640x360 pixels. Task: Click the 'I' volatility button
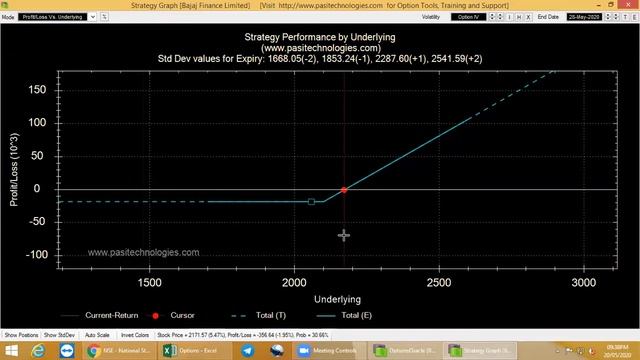pyautogui.click(x=509, y=17)
